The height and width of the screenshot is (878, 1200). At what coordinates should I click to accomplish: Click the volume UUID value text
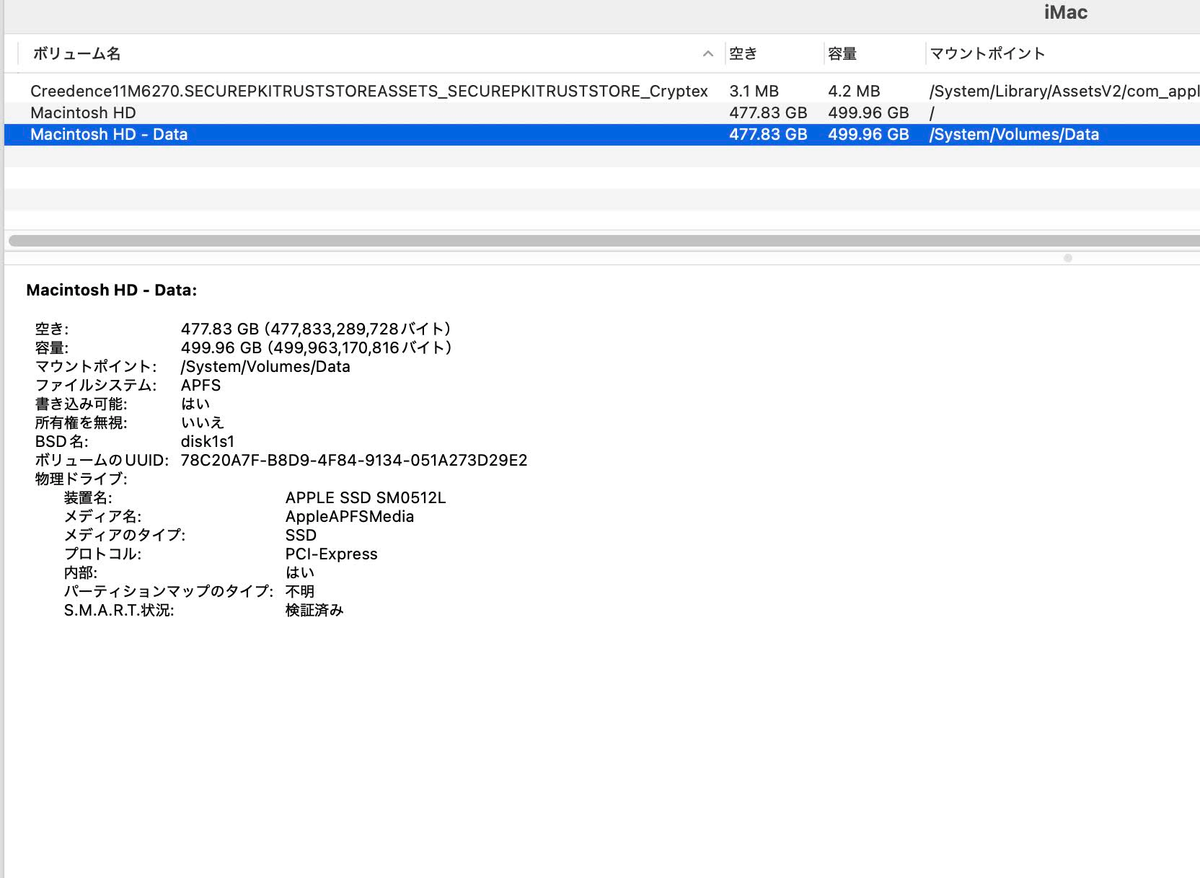pos(354,461)
